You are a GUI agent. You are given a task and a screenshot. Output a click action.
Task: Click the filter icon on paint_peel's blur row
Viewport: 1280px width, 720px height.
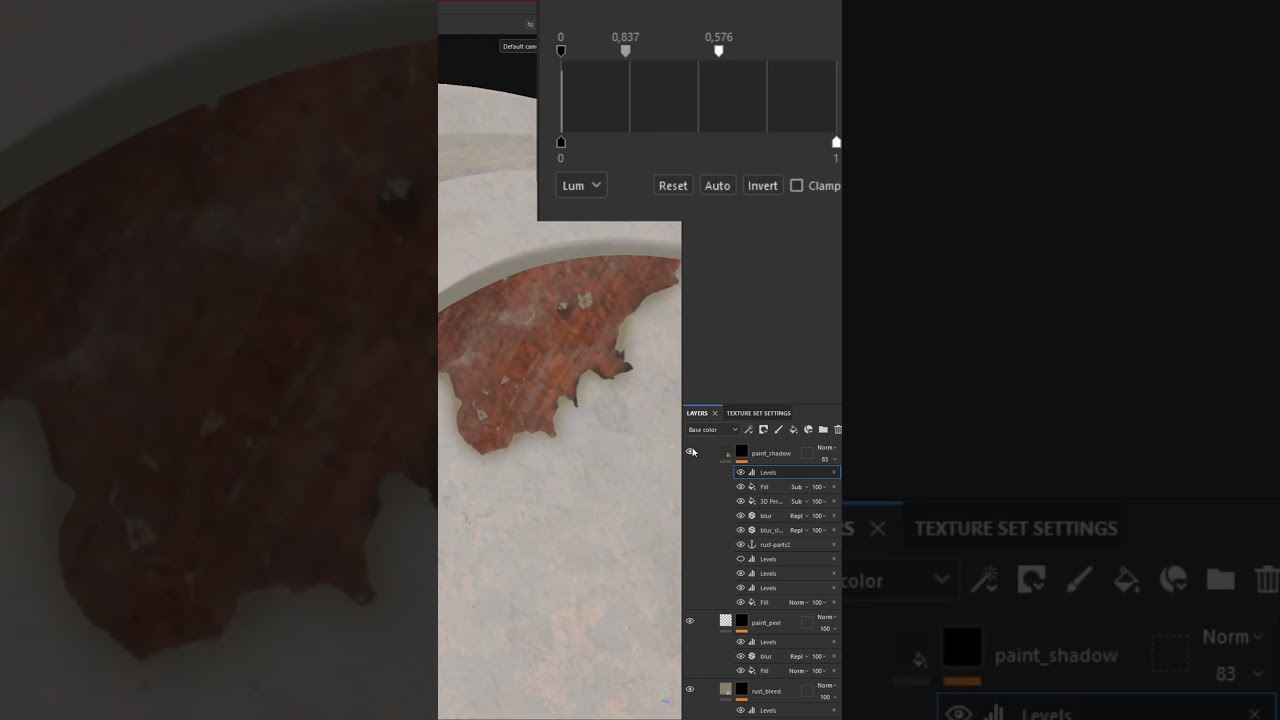click(x=752, y=656)
